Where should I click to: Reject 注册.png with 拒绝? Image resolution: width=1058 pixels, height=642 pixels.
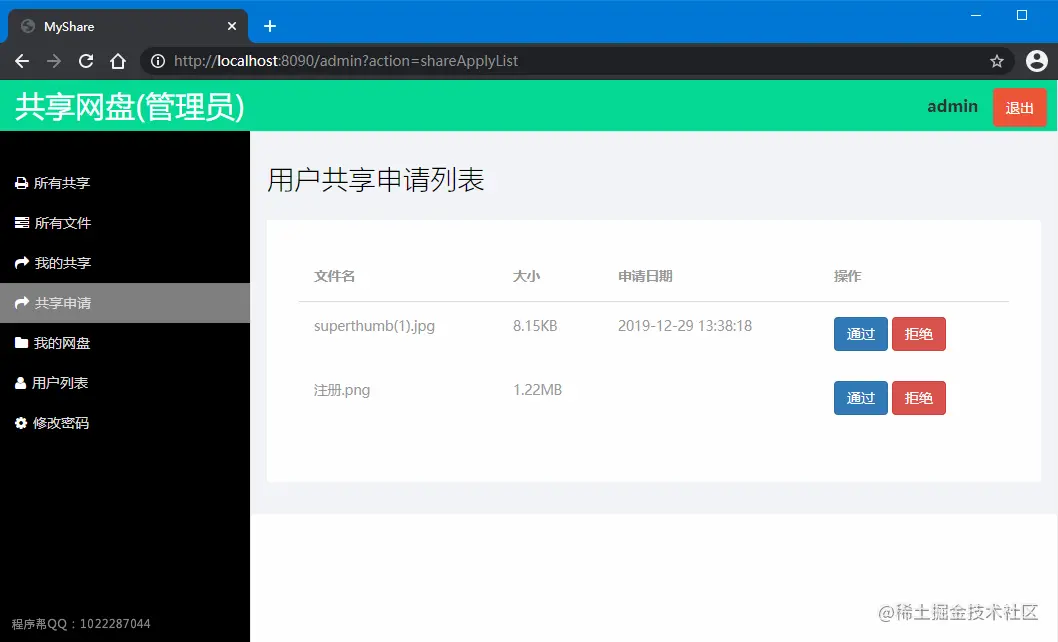[x=918, y=398]
